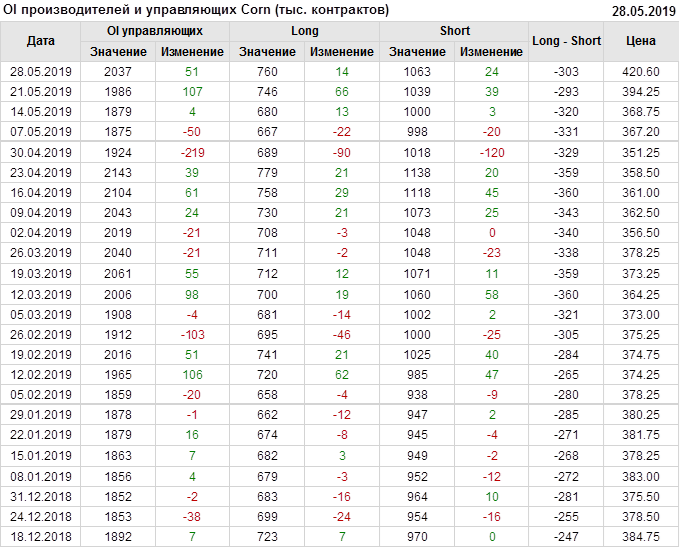Select the -219 OI change value
The height and width of the screenshot is (548, 680).
[192, 153]
